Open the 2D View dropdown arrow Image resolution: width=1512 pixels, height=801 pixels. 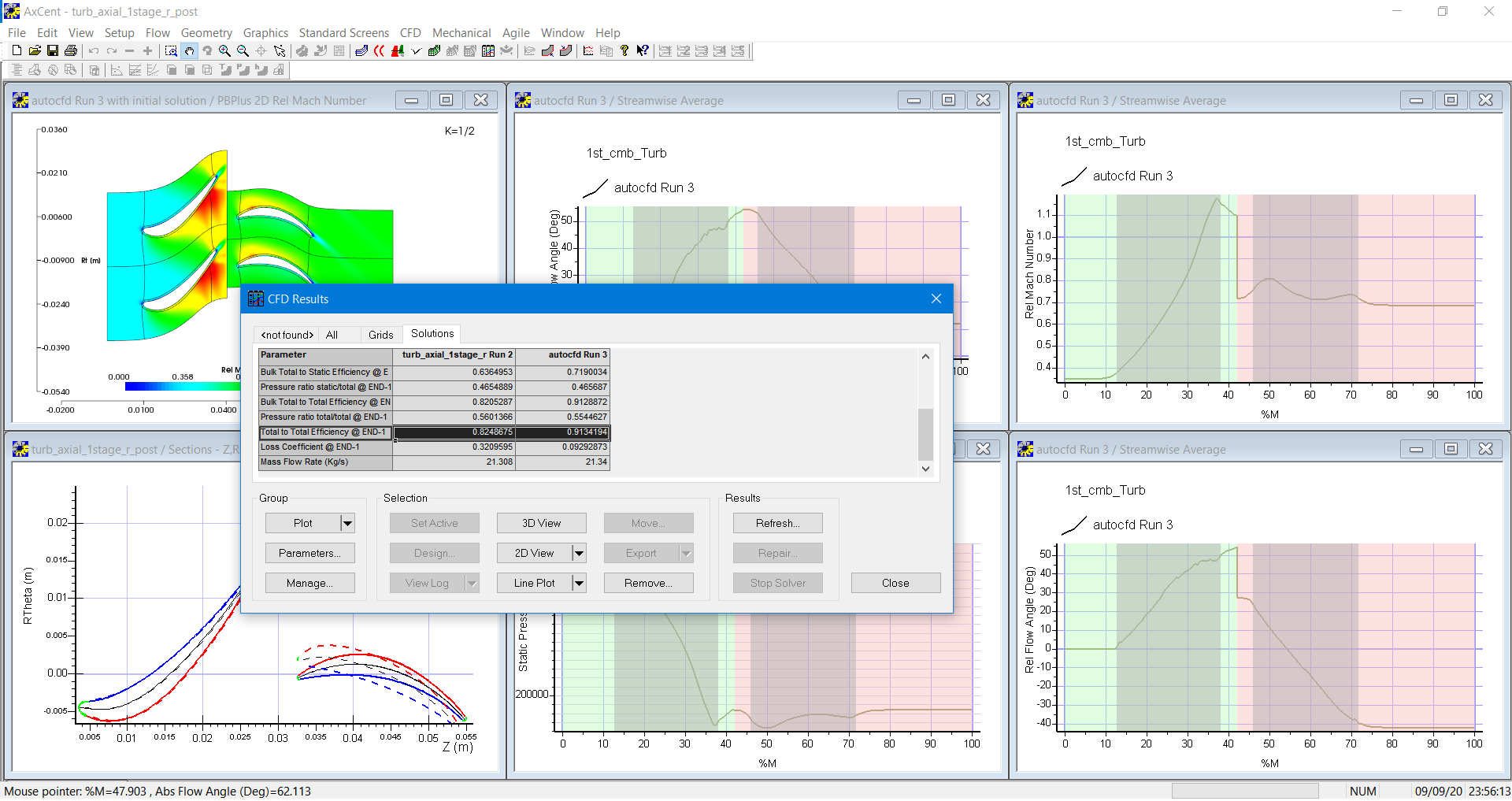(x=579, y=554)
